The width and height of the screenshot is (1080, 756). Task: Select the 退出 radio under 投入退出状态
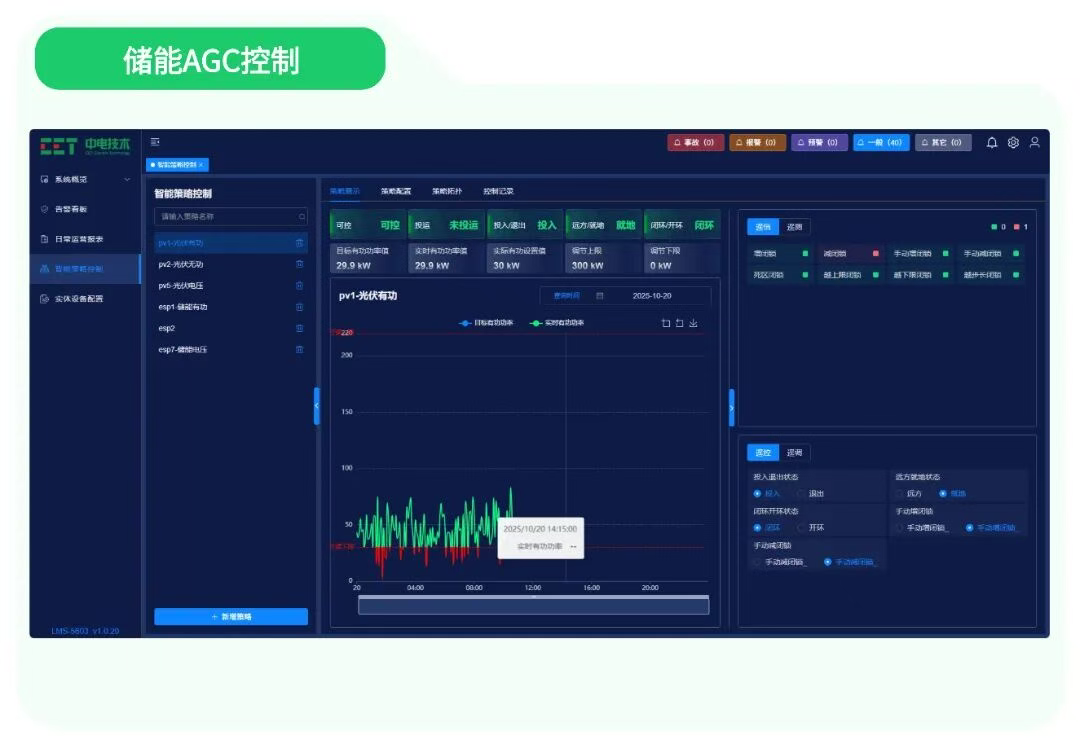(x=801, y=494)
